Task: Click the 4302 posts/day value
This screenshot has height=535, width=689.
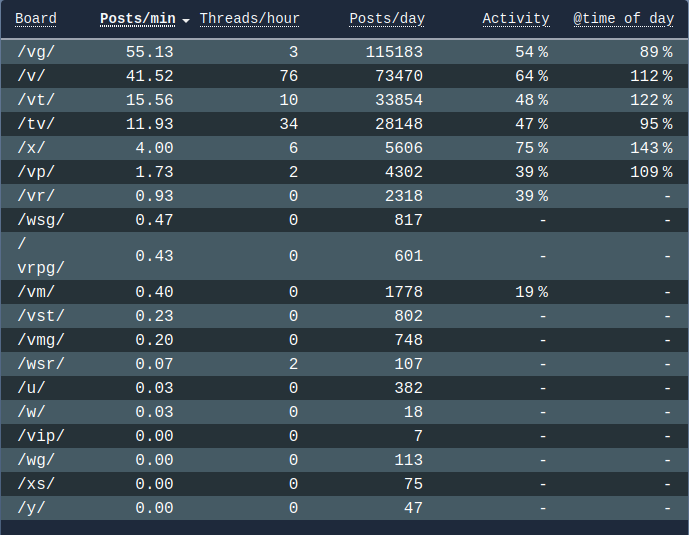Action: tap(404, 172)
